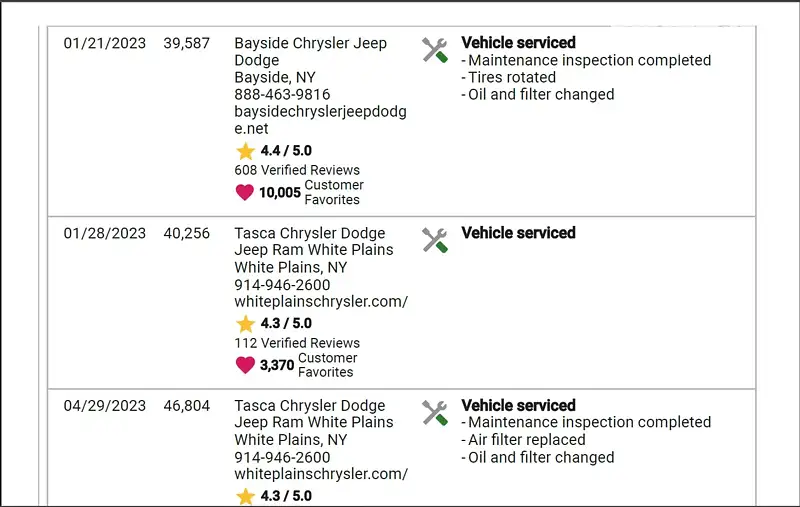Click phone number 914-946-2600 in 01/28/2023 row
Image resolution: width=800 pixels, height=507 pixels.
point(282,285)
